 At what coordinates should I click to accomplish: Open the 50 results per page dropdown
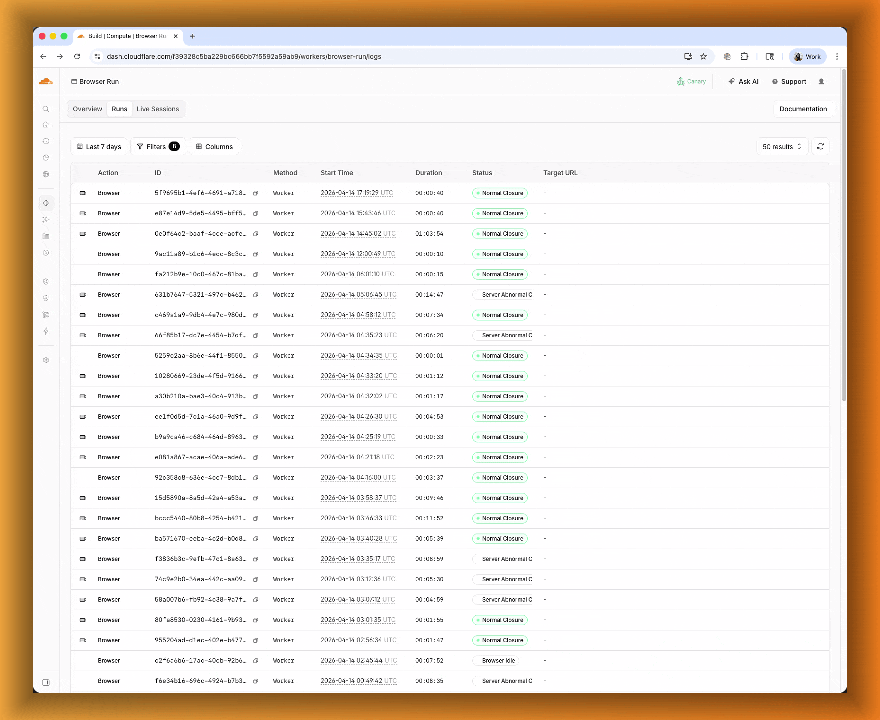[x=781, y=146]
